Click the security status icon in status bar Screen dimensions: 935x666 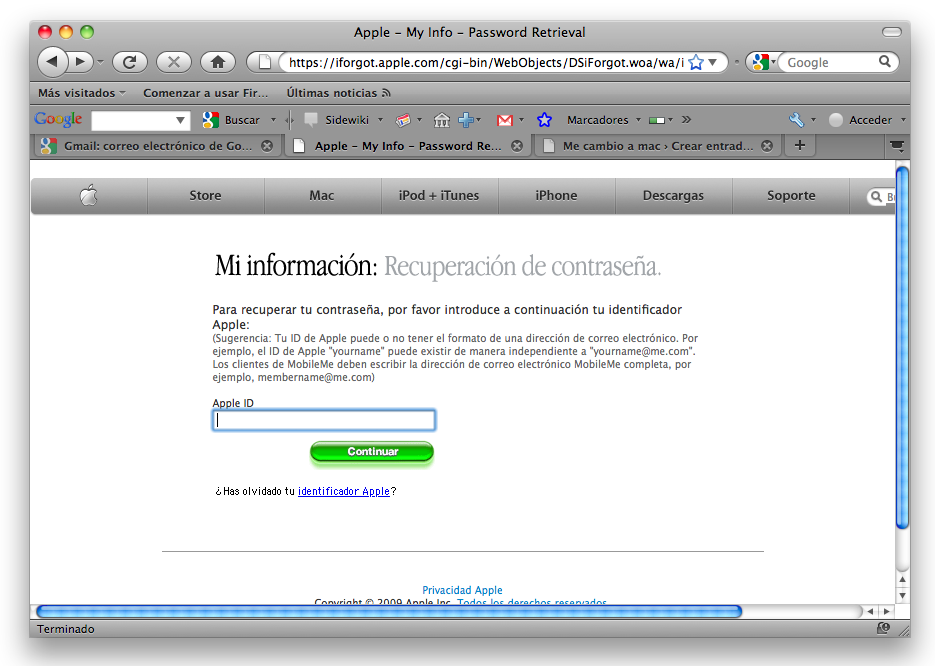883,628
